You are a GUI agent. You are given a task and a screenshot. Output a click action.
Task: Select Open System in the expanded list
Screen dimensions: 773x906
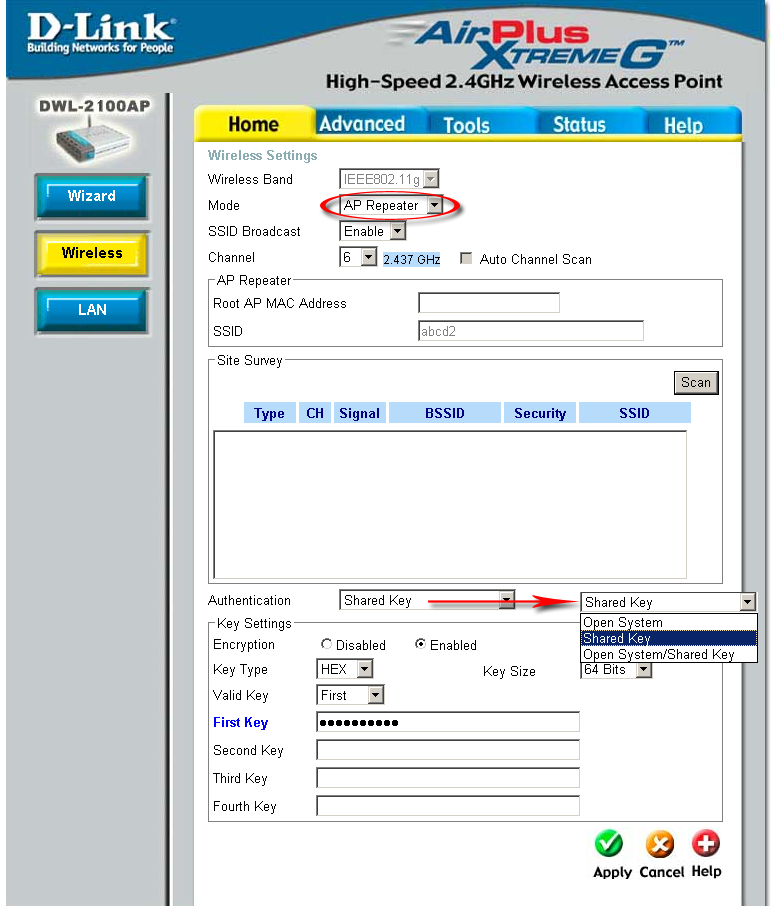pos(668,622)
